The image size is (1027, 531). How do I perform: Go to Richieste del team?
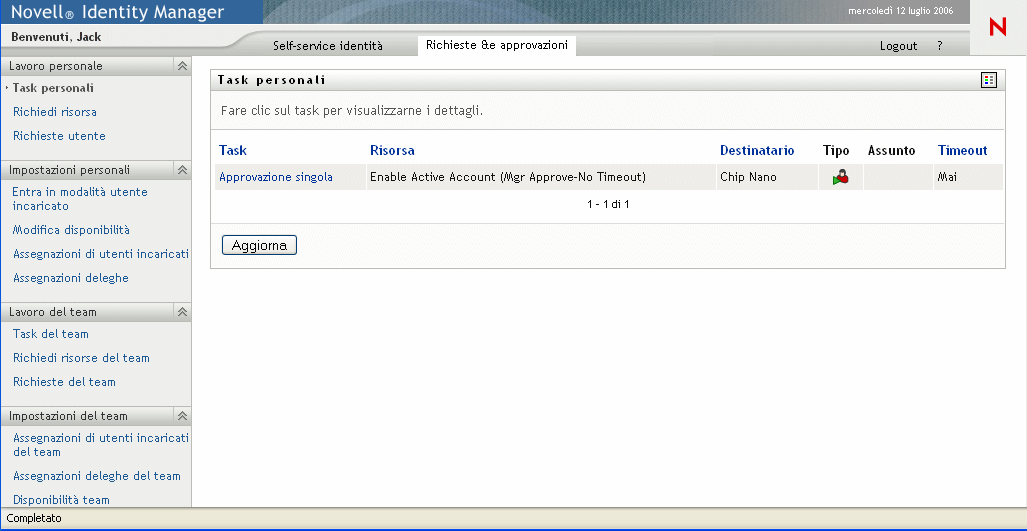[x=64, y=382]
